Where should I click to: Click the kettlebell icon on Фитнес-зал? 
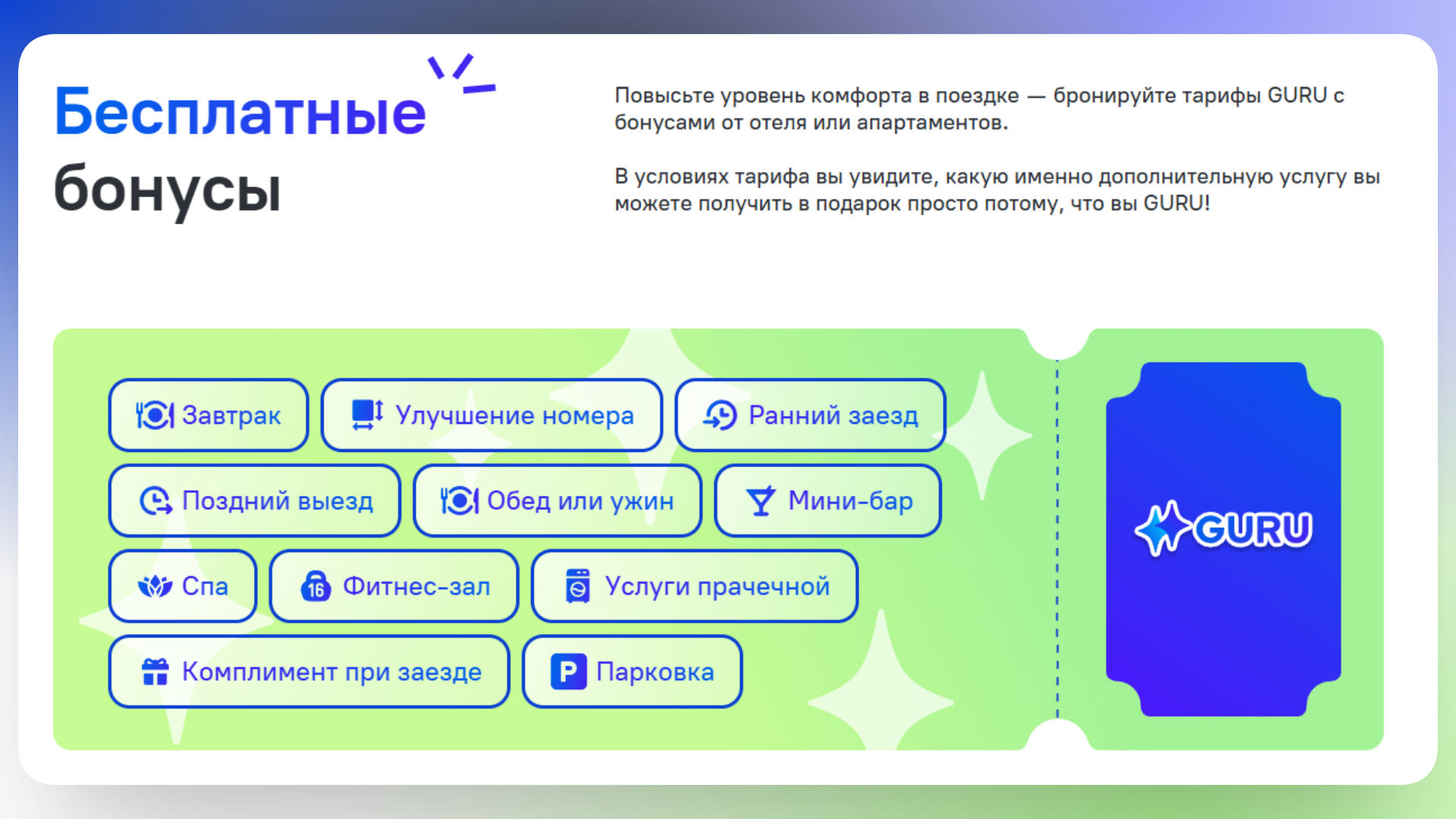click(x=317, y=585)
